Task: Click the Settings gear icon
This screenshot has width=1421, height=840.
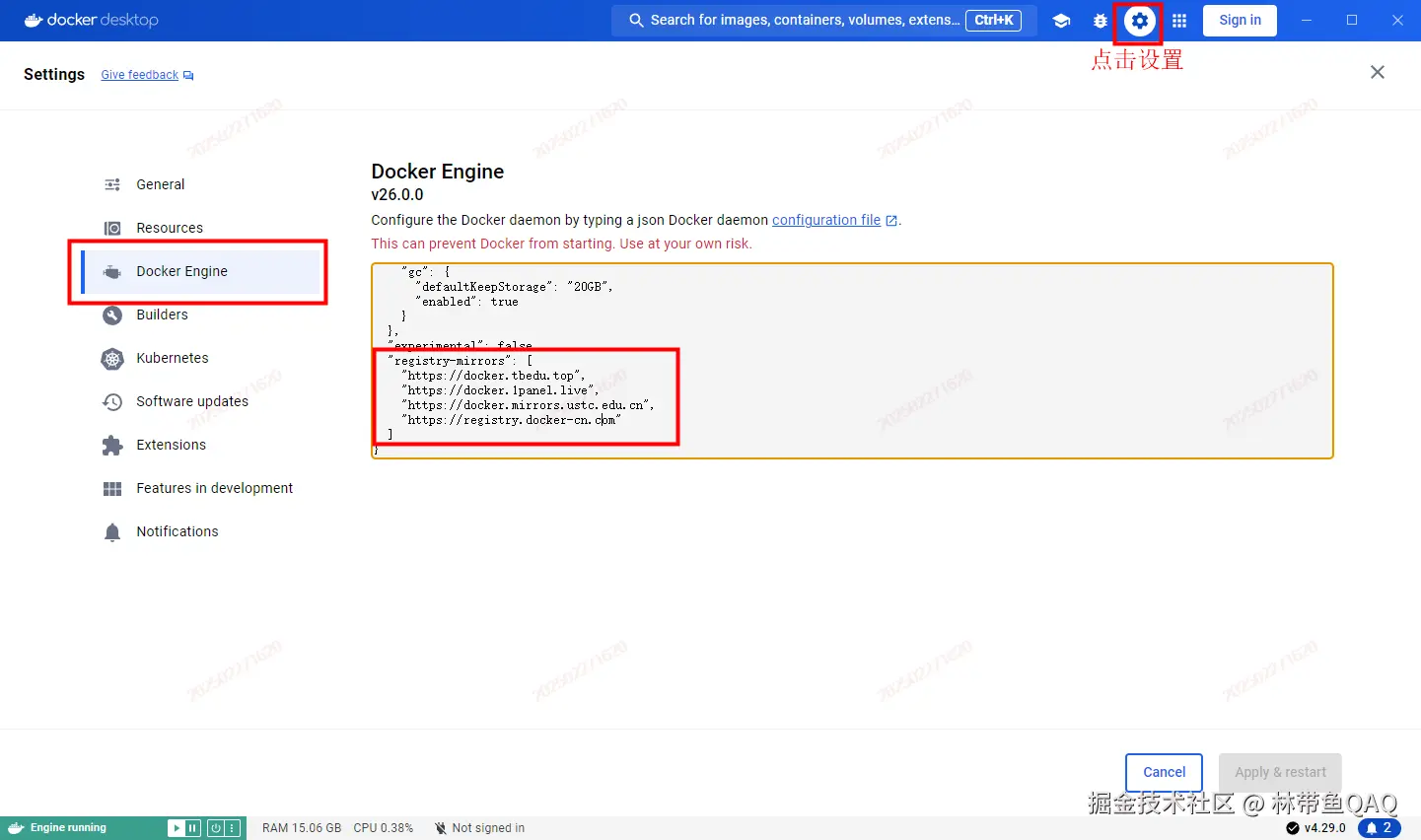Action: [1140, 21]
